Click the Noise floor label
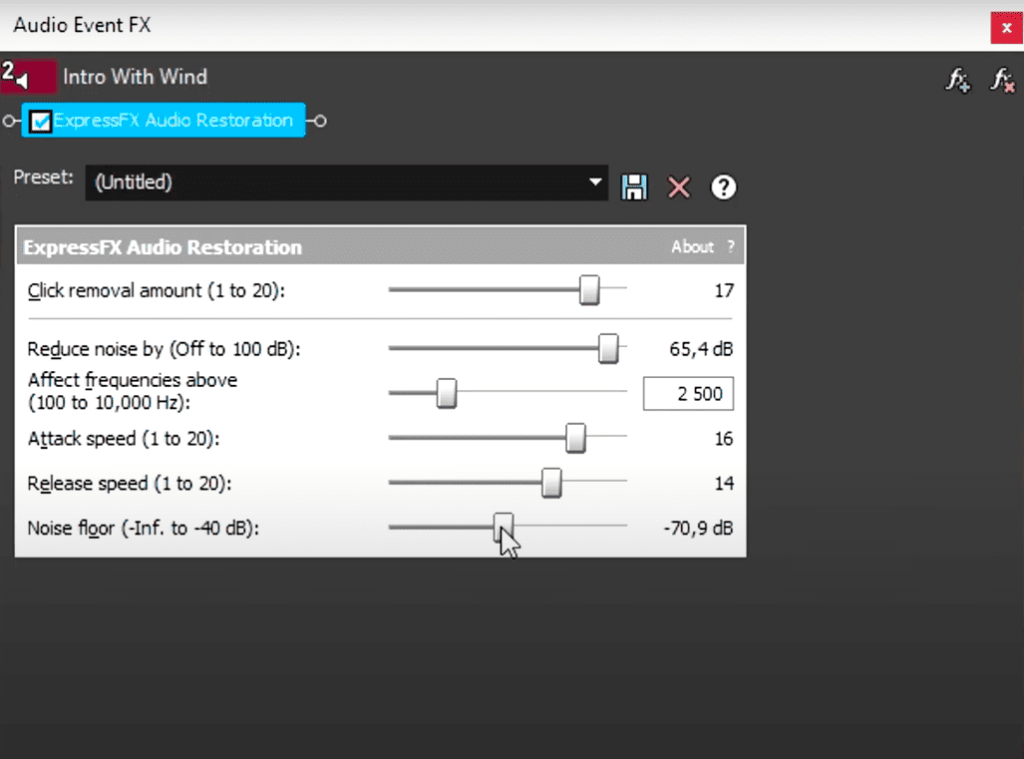Image resolution: width=1024 pixels, height=759 pixels. (143, 528)
